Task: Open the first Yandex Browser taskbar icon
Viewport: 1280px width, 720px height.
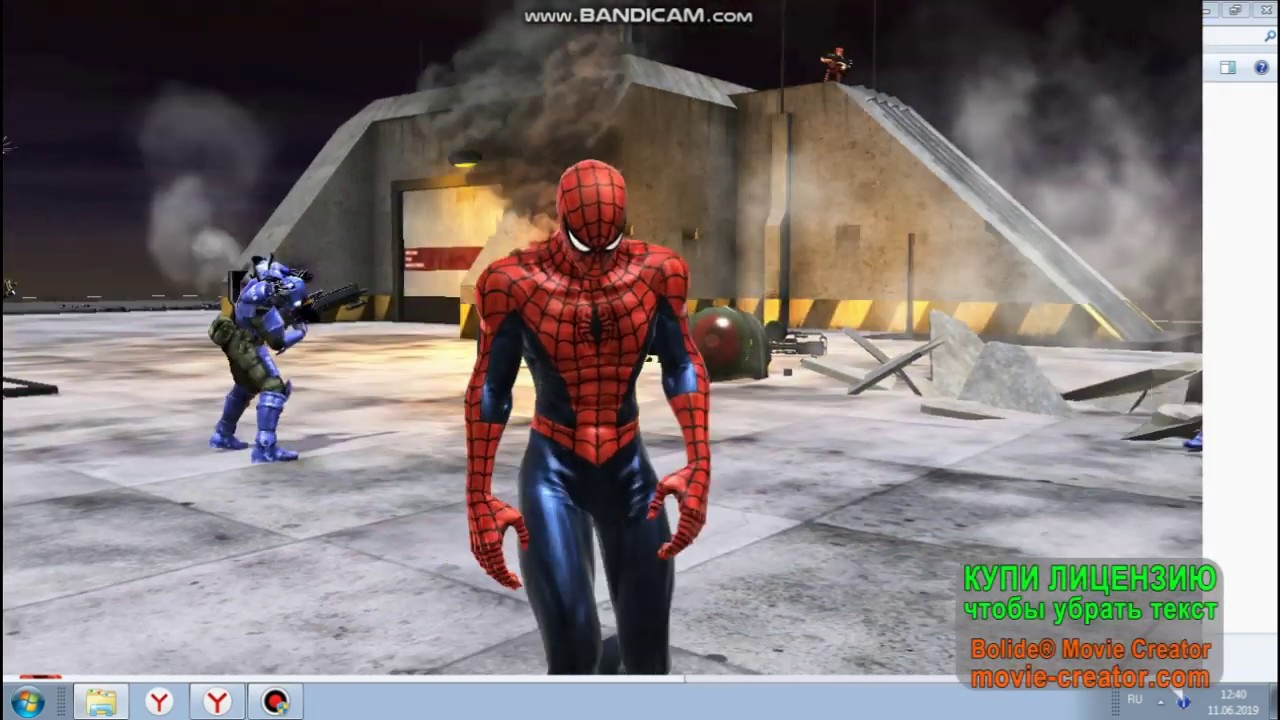Action: [x=159, y=702]
